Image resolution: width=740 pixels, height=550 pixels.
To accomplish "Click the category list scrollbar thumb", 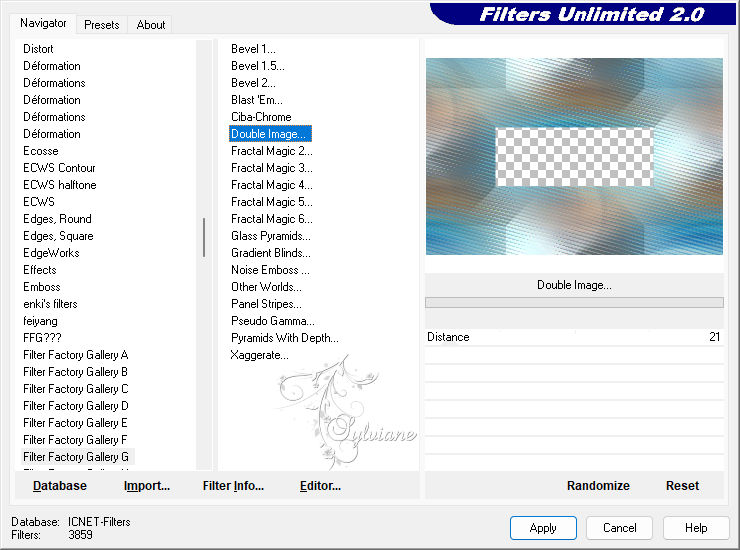I will (204, 237).
